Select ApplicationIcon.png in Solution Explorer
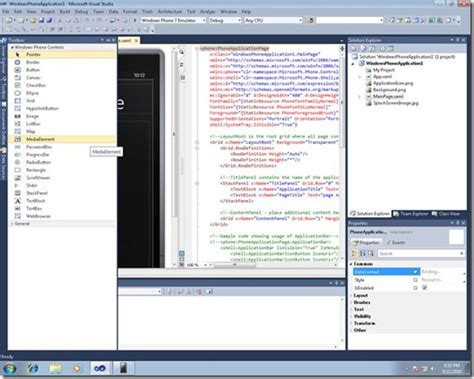The width and height of the screenshot is (474, 379). pos(393,83)
